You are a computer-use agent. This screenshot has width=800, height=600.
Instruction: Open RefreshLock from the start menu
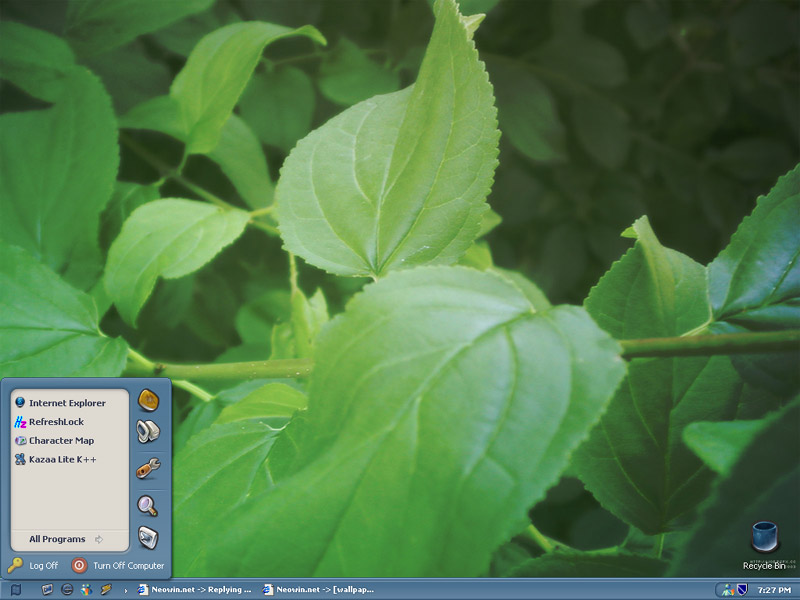(49, 421)
